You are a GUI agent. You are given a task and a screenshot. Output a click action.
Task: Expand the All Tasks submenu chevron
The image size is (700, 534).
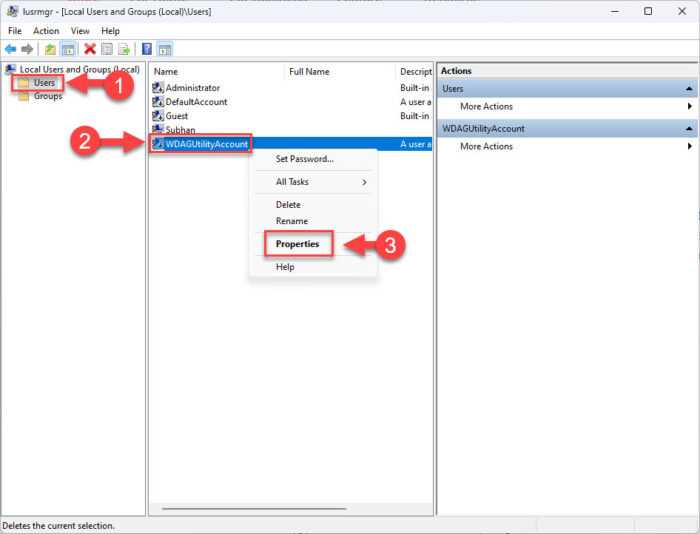pos(364,182)
